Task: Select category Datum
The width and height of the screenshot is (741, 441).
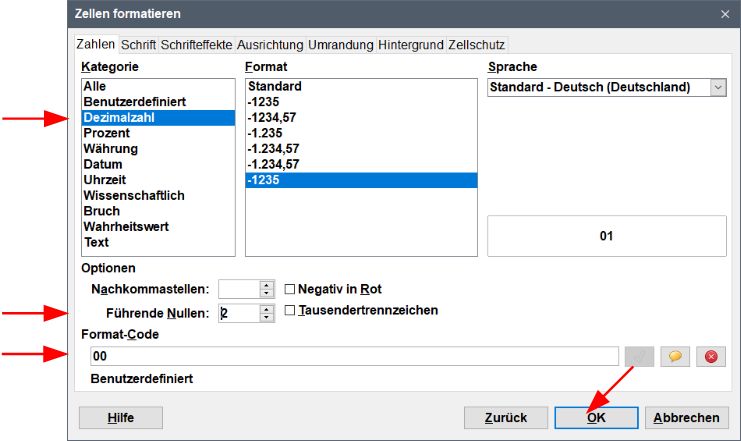Action: [x=158, y=164]
